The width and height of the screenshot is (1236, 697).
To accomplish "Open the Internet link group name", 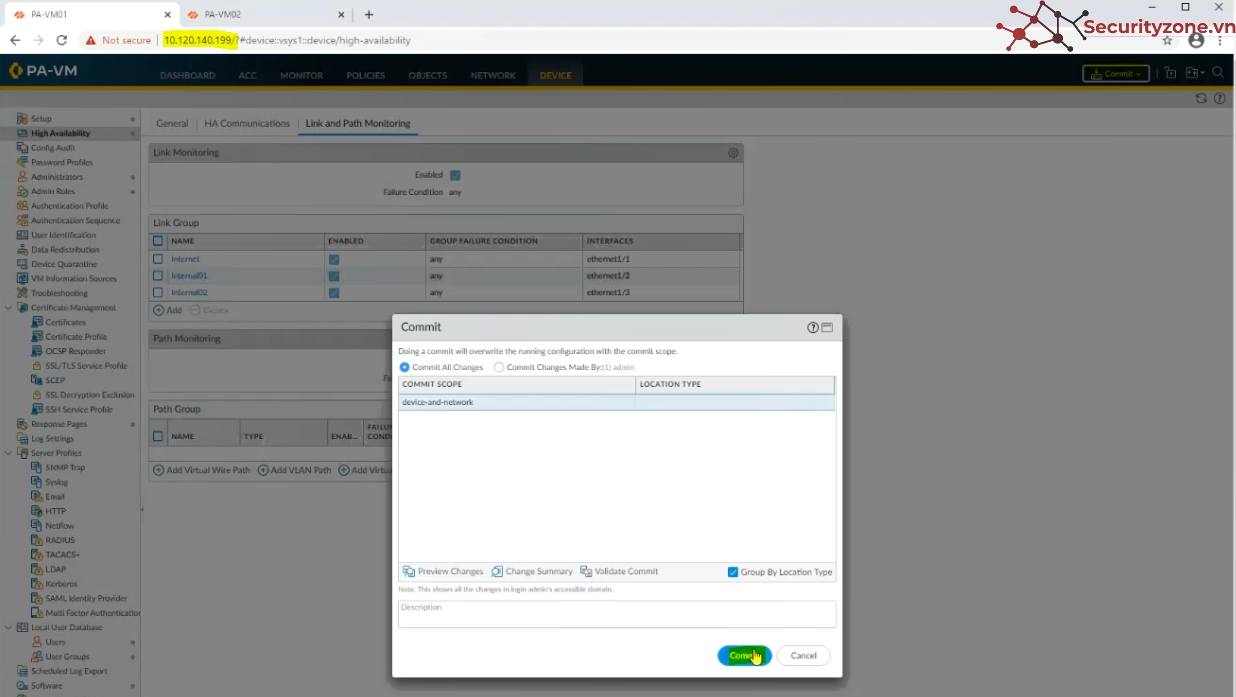I will click(x=186, y=259).
